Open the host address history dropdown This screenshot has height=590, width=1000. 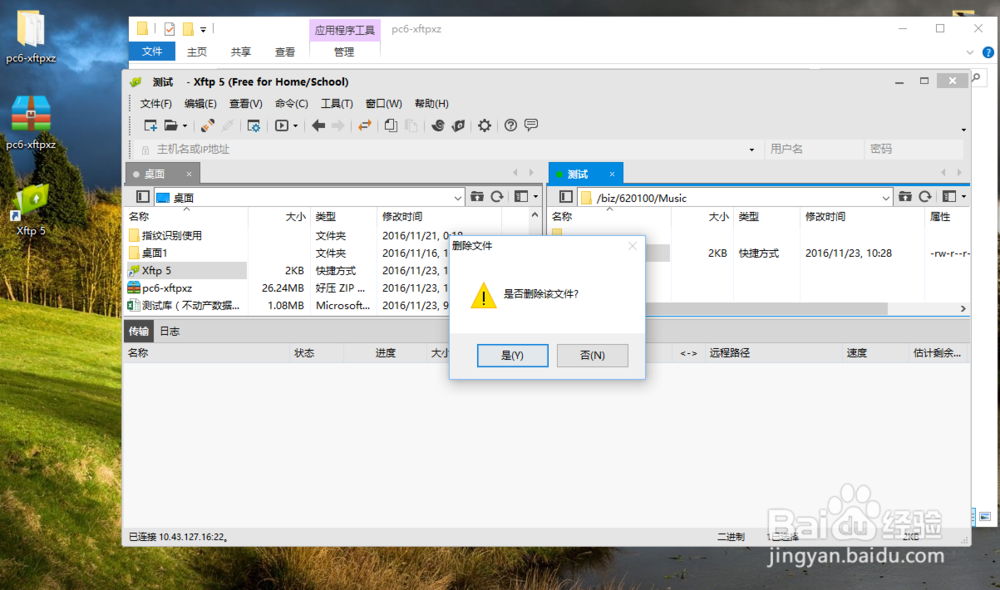click(752, 150)
